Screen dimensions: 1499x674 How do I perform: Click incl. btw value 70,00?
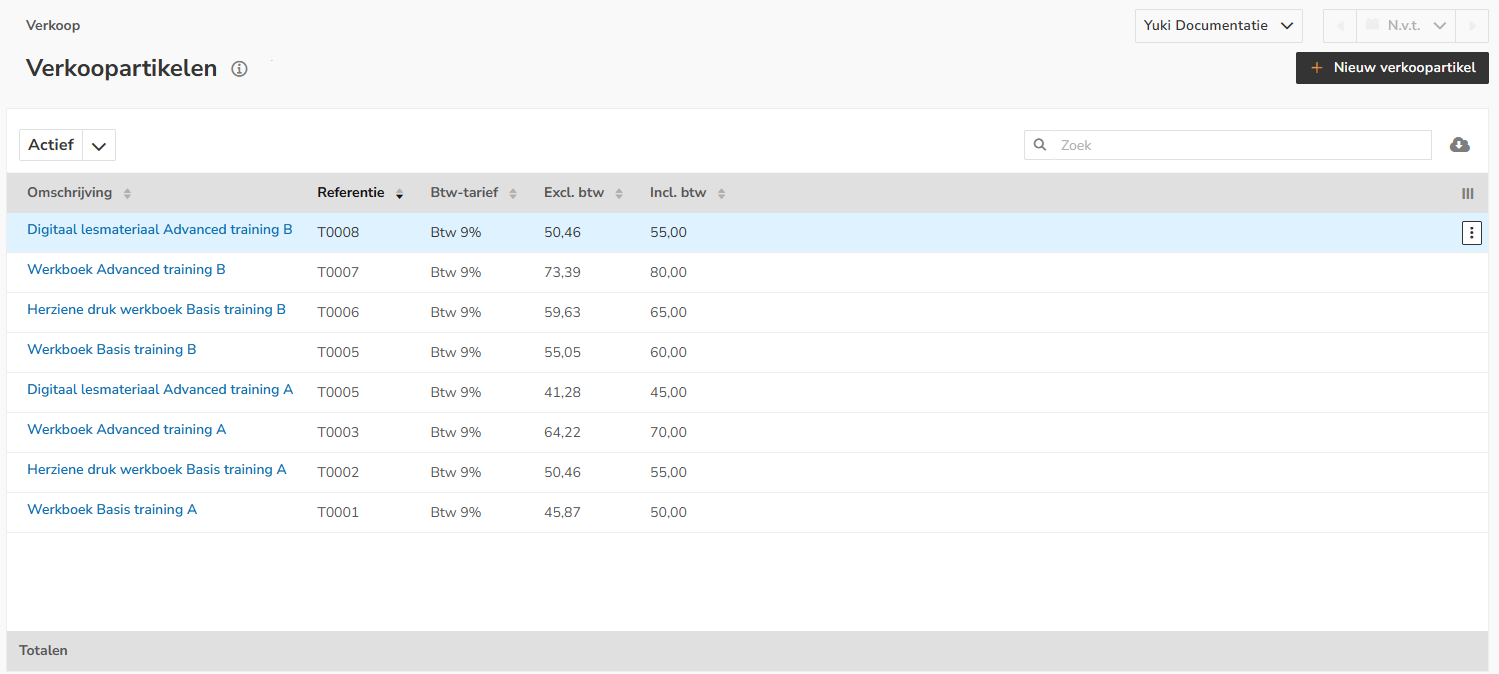(x=668, y=433)
